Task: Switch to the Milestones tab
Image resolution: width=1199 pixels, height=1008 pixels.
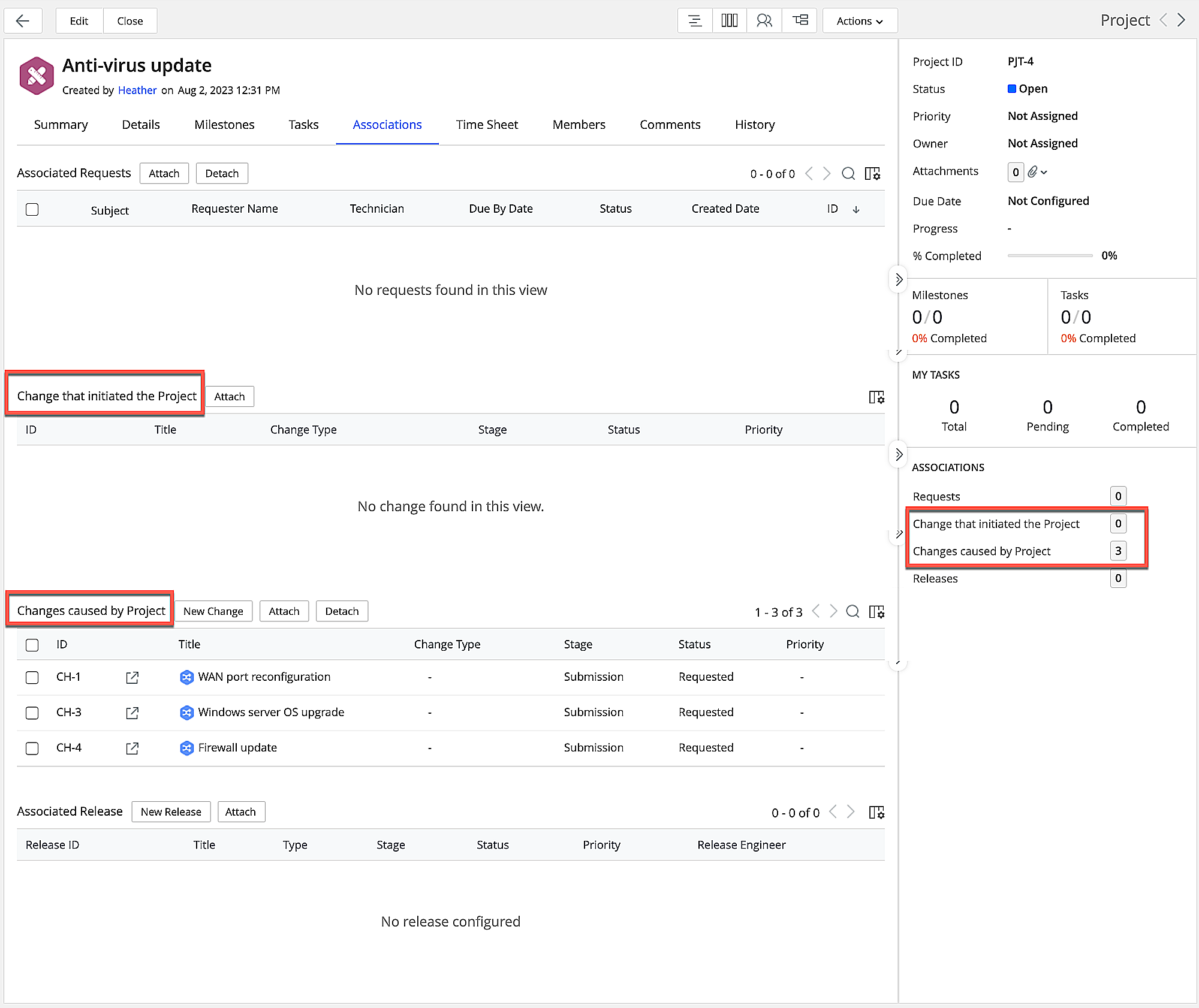Action: point(224,125)
